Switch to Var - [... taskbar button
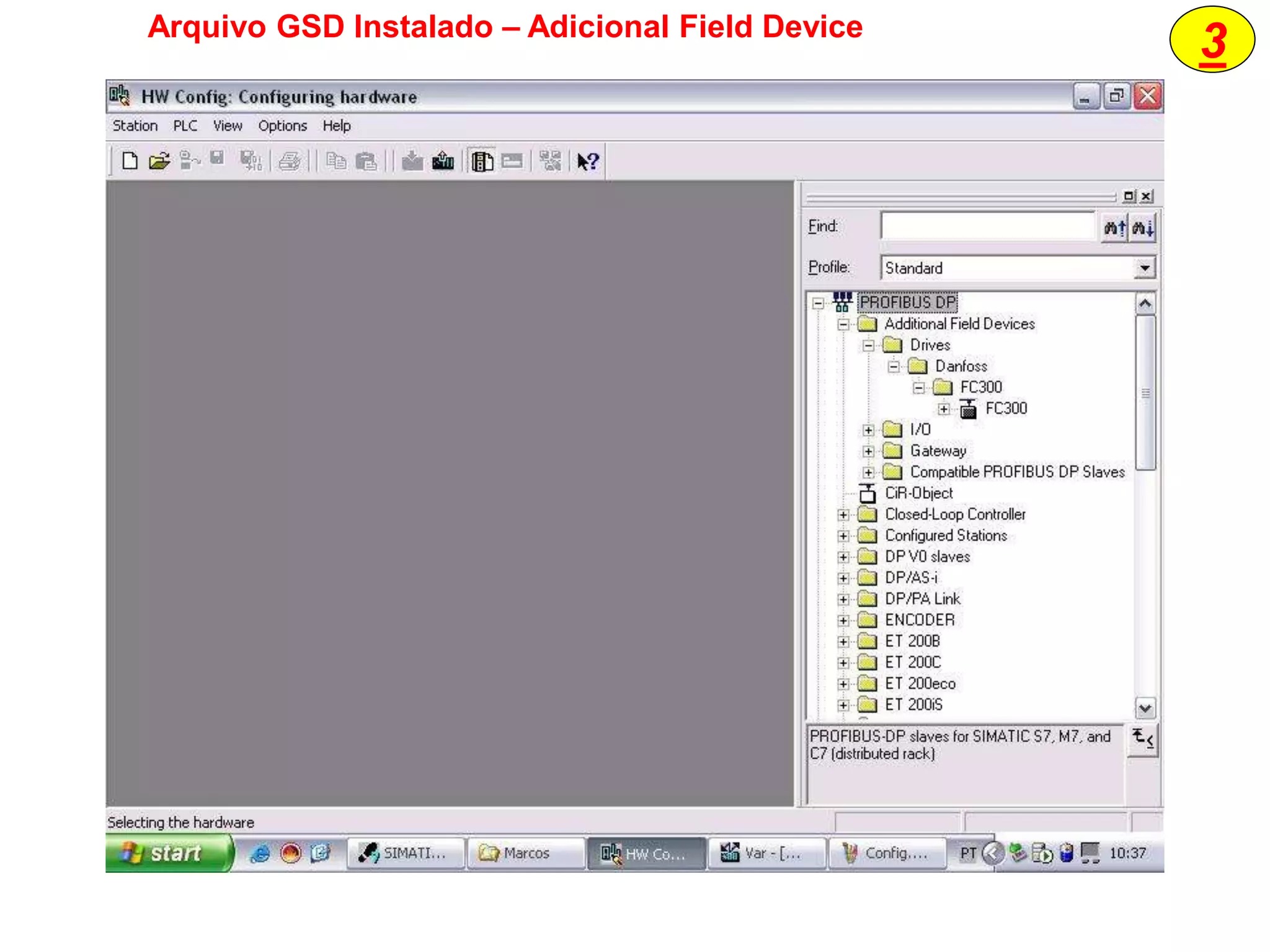 point(766,853)
